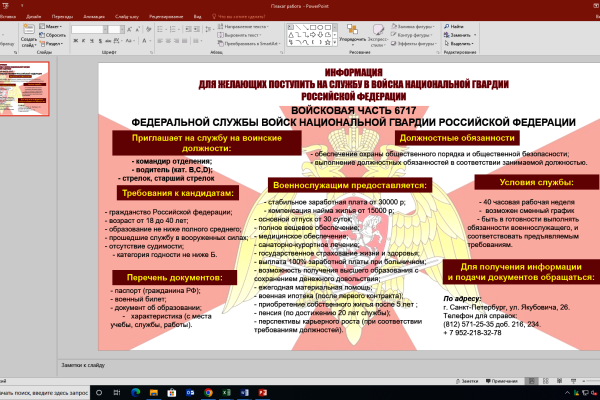Click Заметки in the status bar

(x=467, y=381)
